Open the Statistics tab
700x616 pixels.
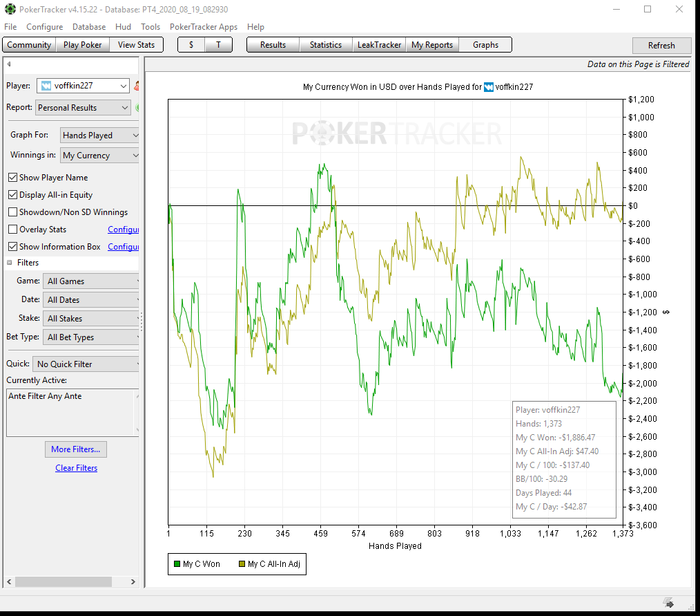point(325,45)
